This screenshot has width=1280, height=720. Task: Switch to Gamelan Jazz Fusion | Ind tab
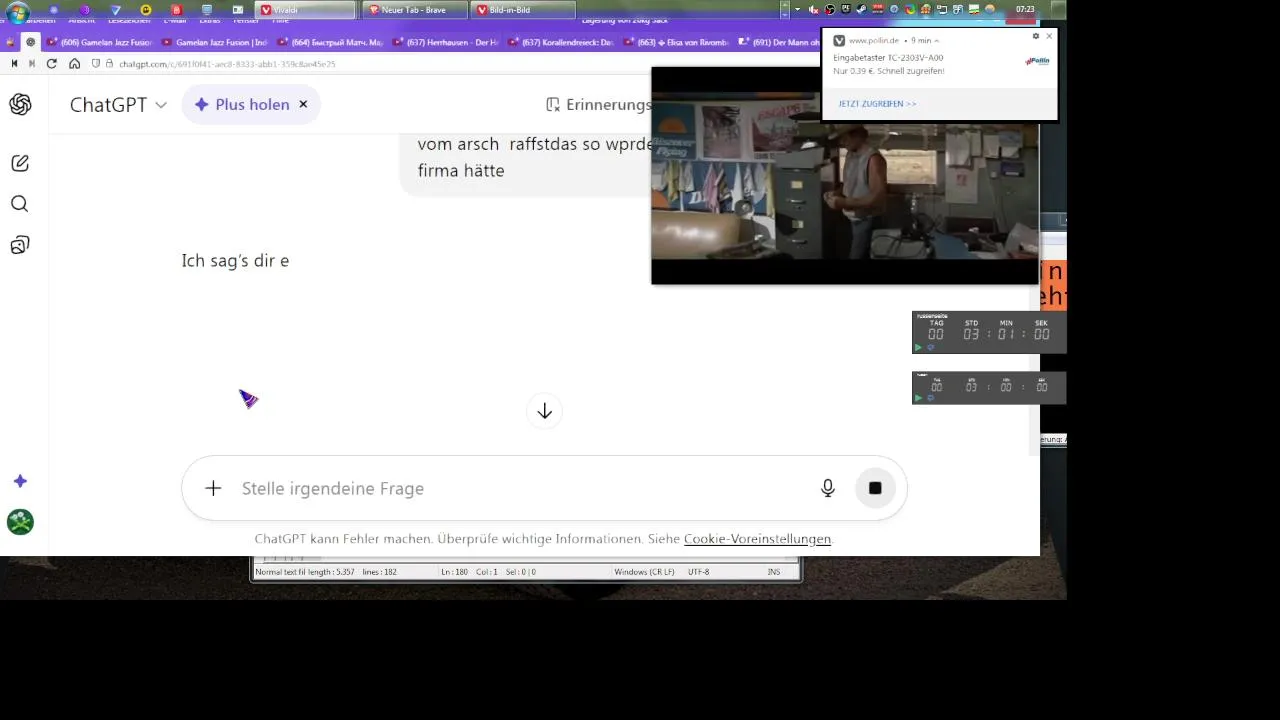click(x=213, y=42)
